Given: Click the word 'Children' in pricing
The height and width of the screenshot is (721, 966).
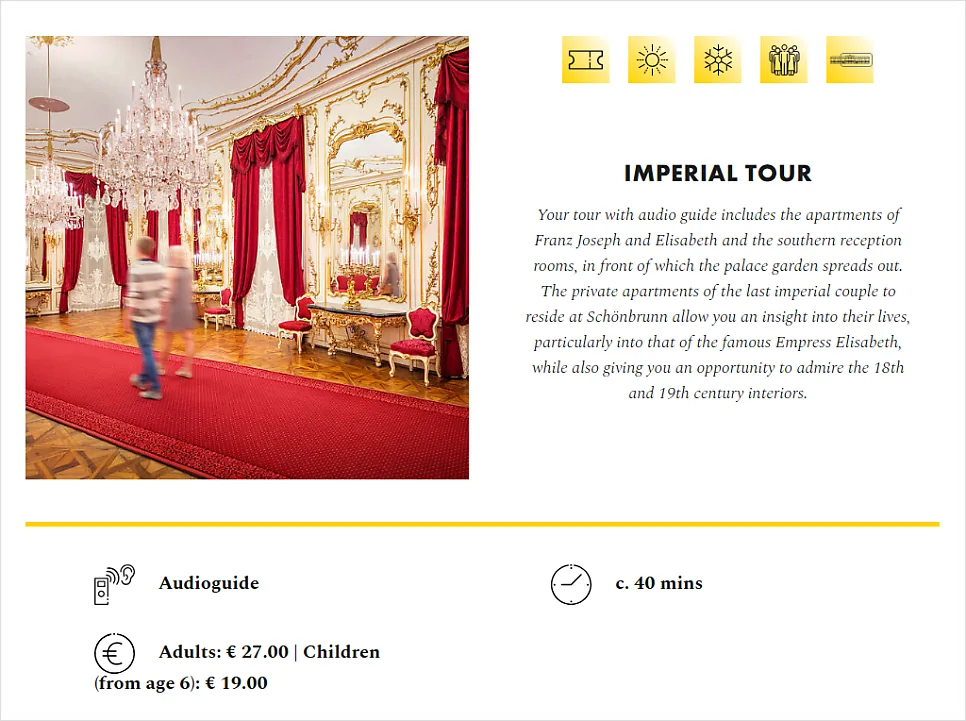Looking at the screenshot, I should pyautogui.click(x=341, y=652).
